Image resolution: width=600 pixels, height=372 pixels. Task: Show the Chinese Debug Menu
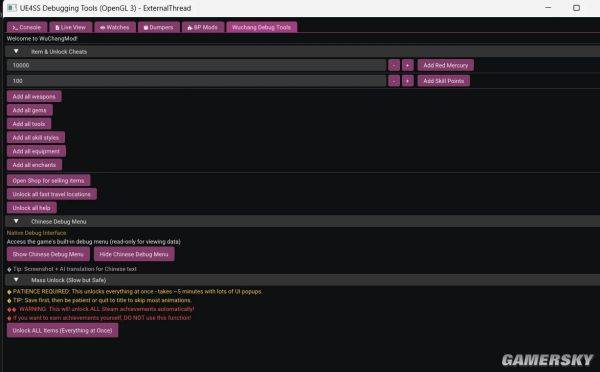click(x=48, y=254)
